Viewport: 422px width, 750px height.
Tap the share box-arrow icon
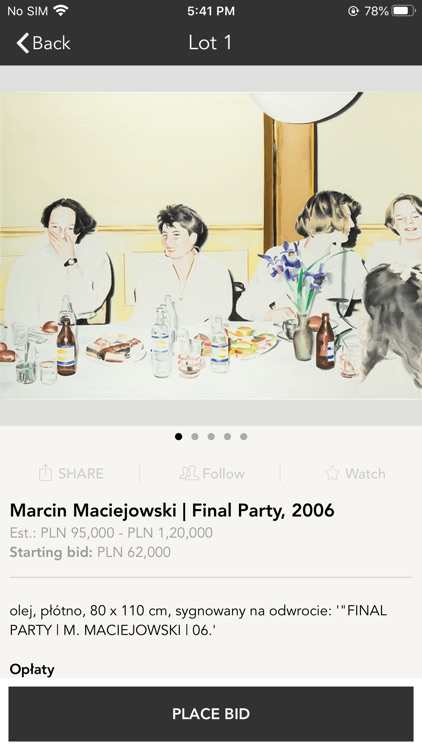[x=45, y=473]
